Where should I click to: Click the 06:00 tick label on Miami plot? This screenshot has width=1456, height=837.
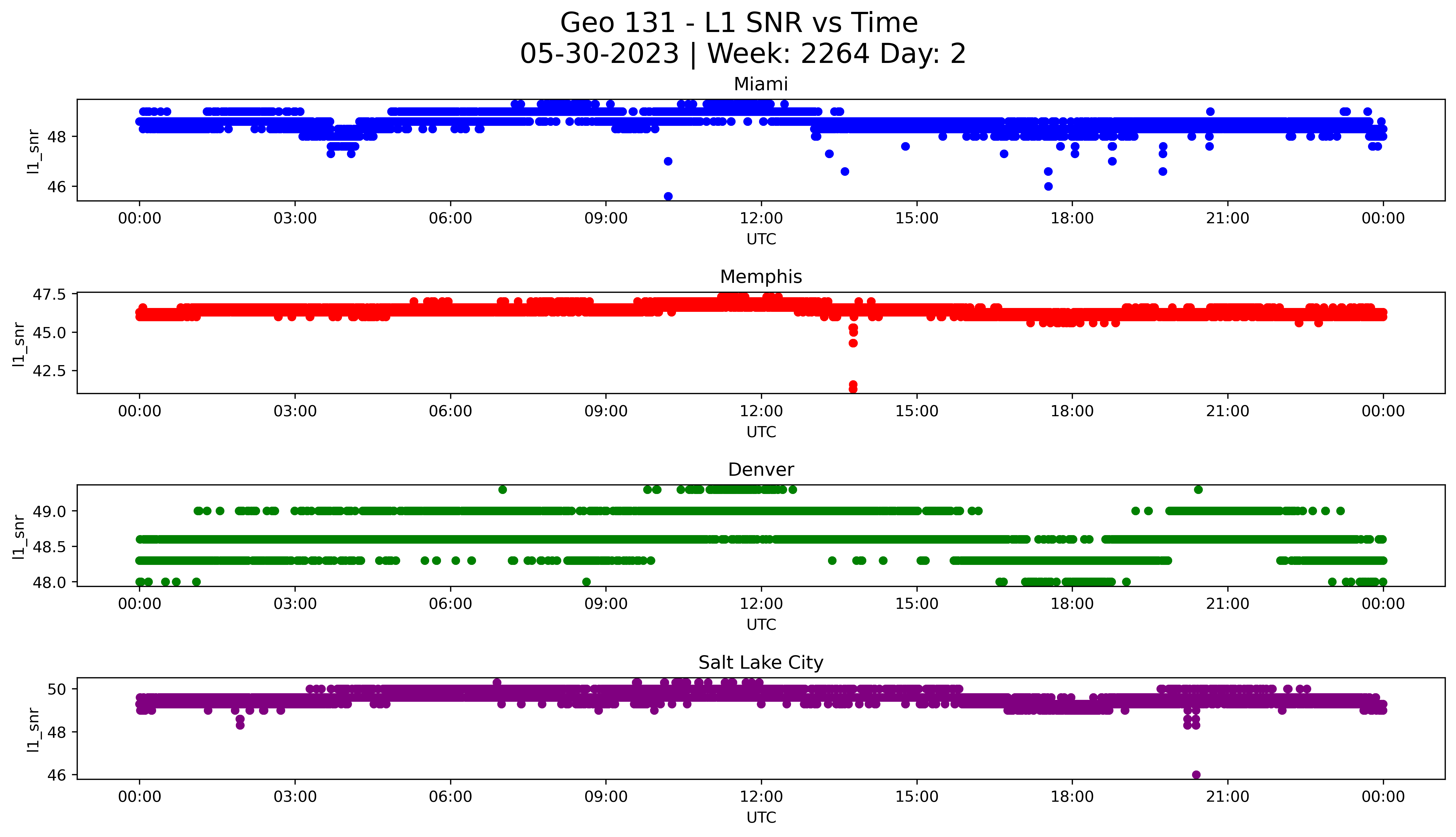coord(450,219)
